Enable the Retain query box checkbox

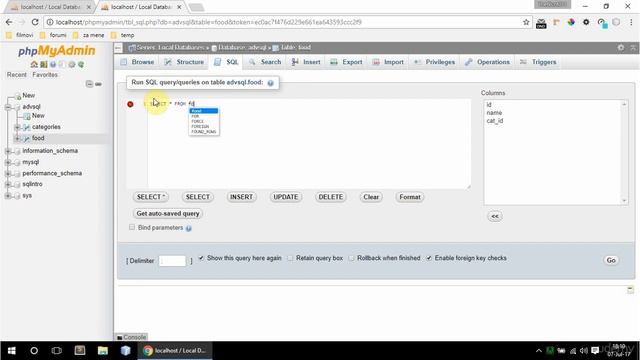coord(290,258)
